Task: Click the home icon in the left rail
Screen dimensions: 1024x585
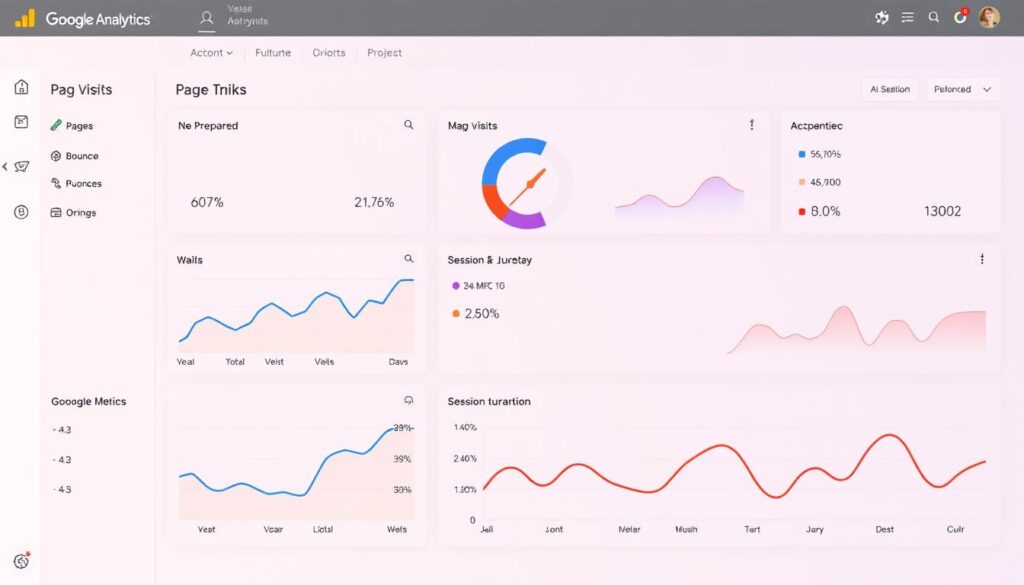Action: 20,87
